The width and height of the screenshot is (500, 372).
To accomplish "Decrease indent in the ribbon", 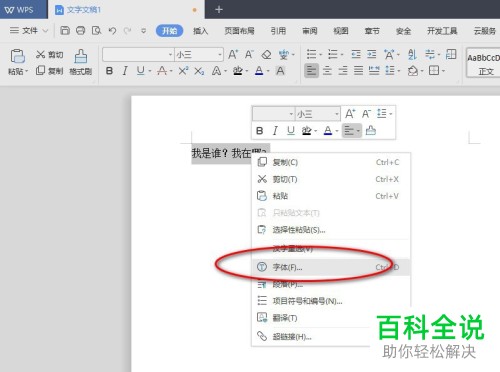I will pyautogui.click(x=356, y=54).
